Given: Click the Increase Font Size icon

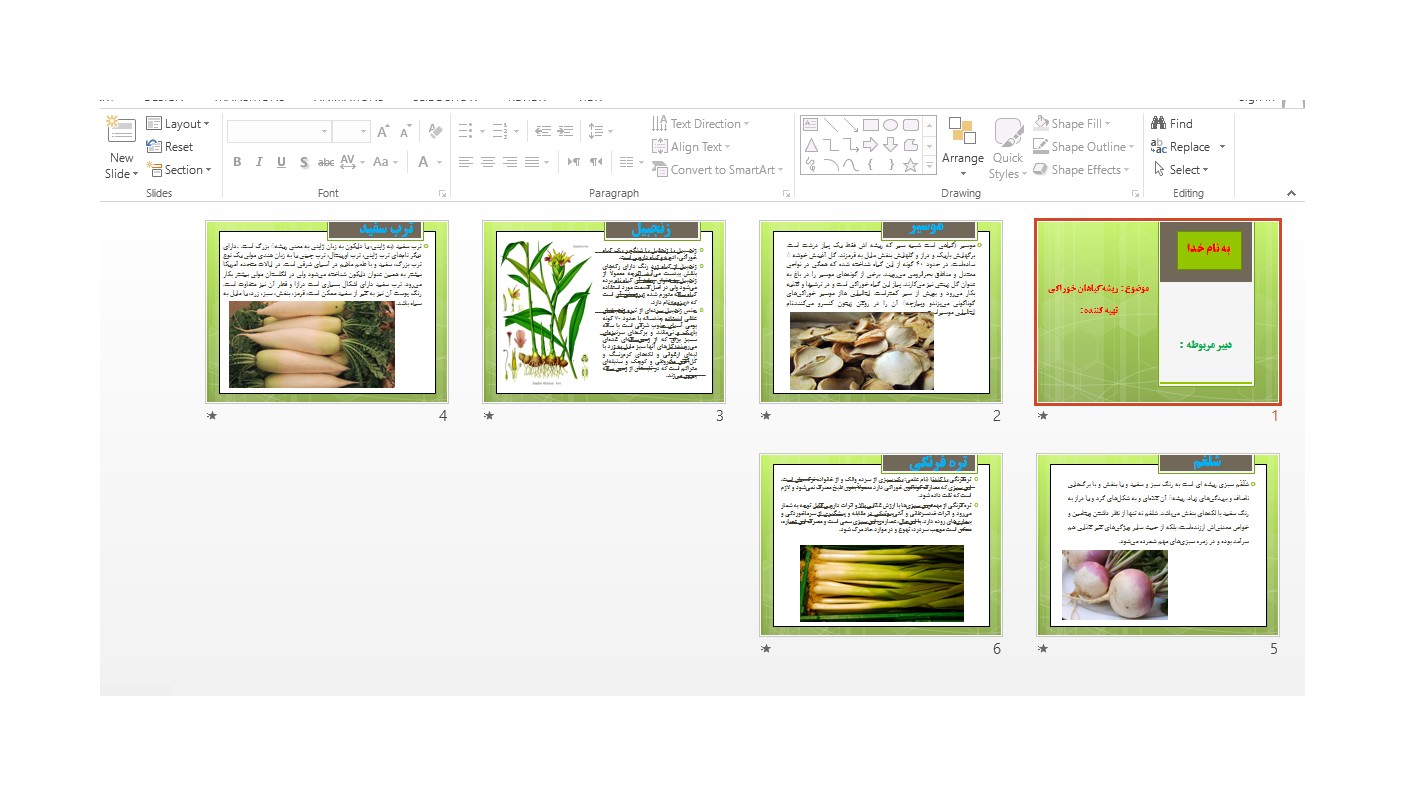Looking at the screenshot, I should [x=383, y=132].
